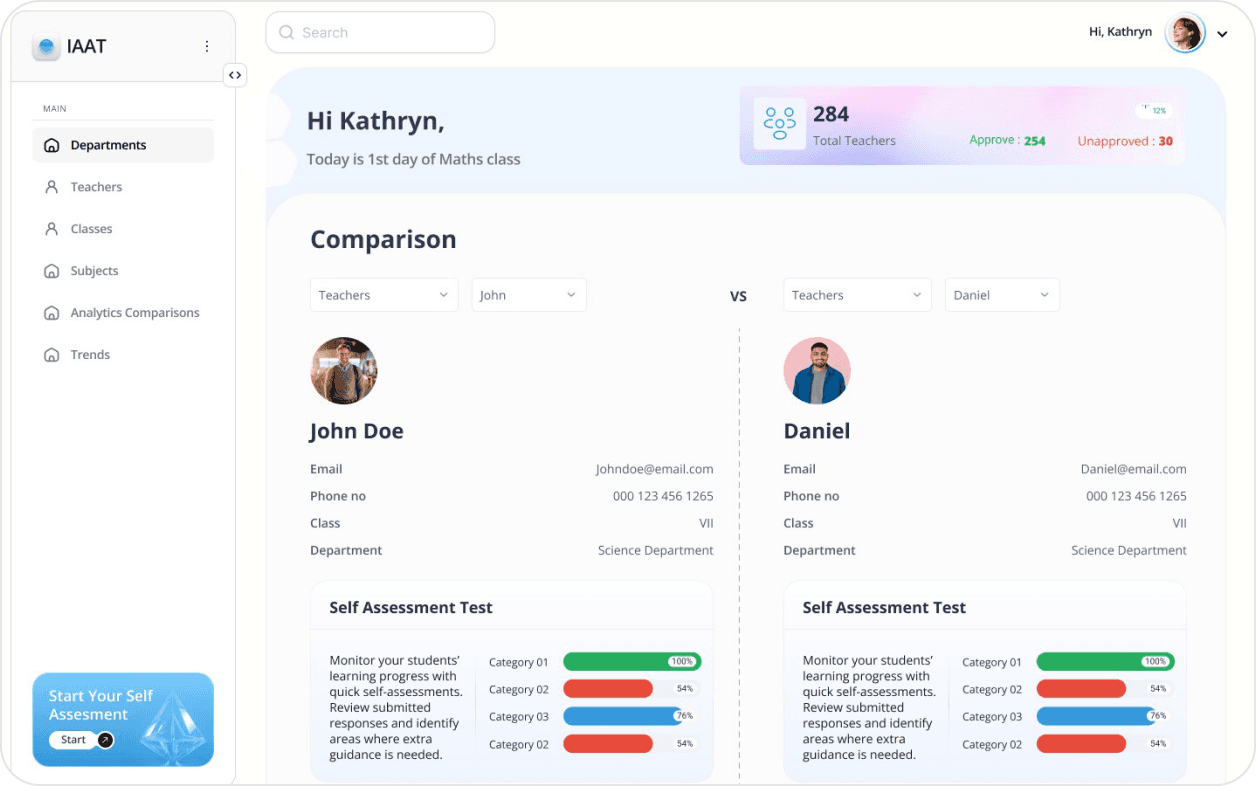Image resolution: width=1256 pixels, height=786 pixels.
Task: Expand the user menu chevron beside the avatar
Action: coord(1222,34)
